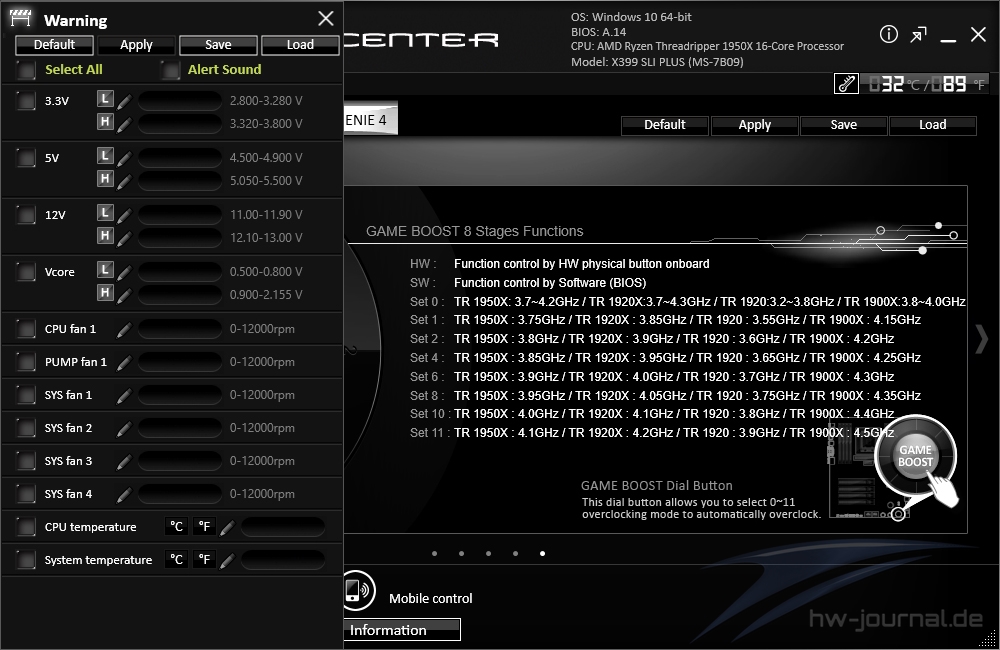Click Save in the main window
Screen dimensions: 1000x650
pos(844,125)
